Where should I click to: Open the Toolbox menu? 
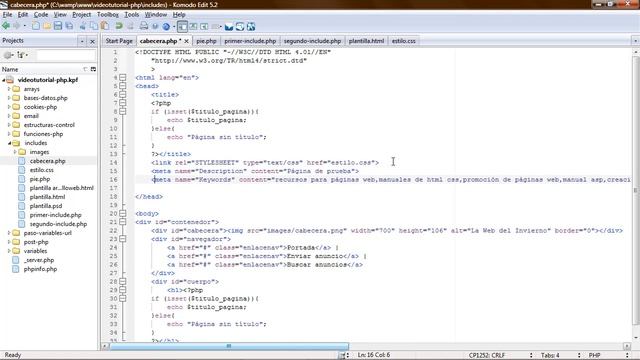(x=108, y=14)
